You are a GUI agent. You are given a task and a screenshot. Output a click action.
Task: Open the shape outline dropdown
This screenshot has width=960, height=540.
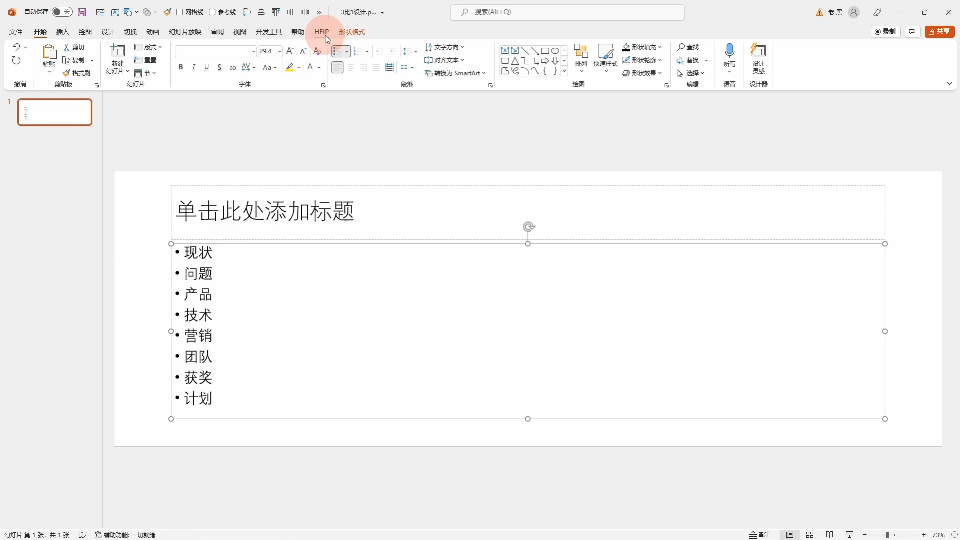642,60
